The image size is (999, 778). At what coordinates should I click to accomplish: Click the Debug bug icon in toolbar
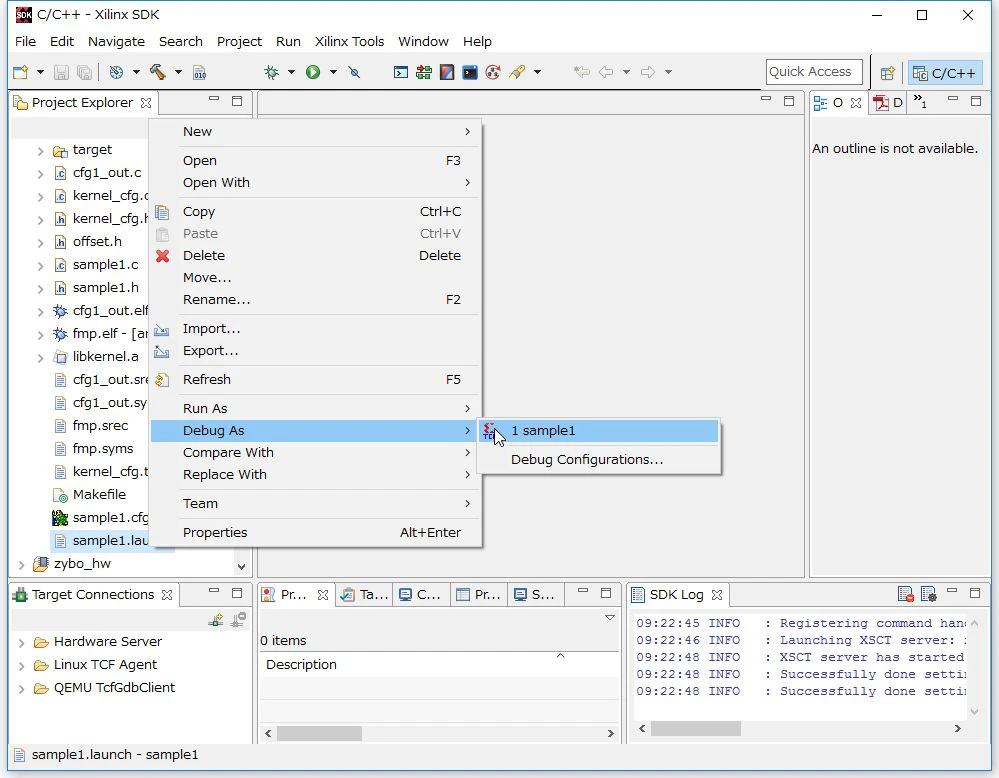point(271,72)
